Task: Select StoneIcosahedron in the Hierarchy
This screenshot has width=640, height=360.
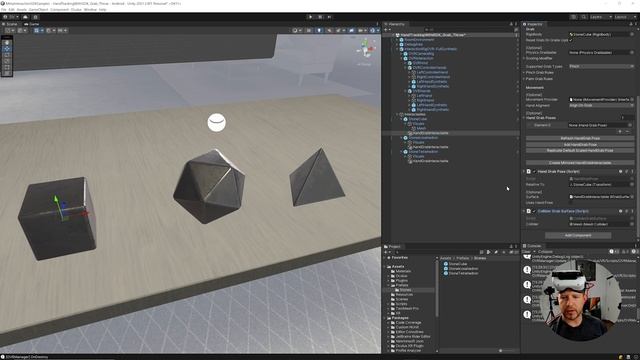Action: pos(423,138)
